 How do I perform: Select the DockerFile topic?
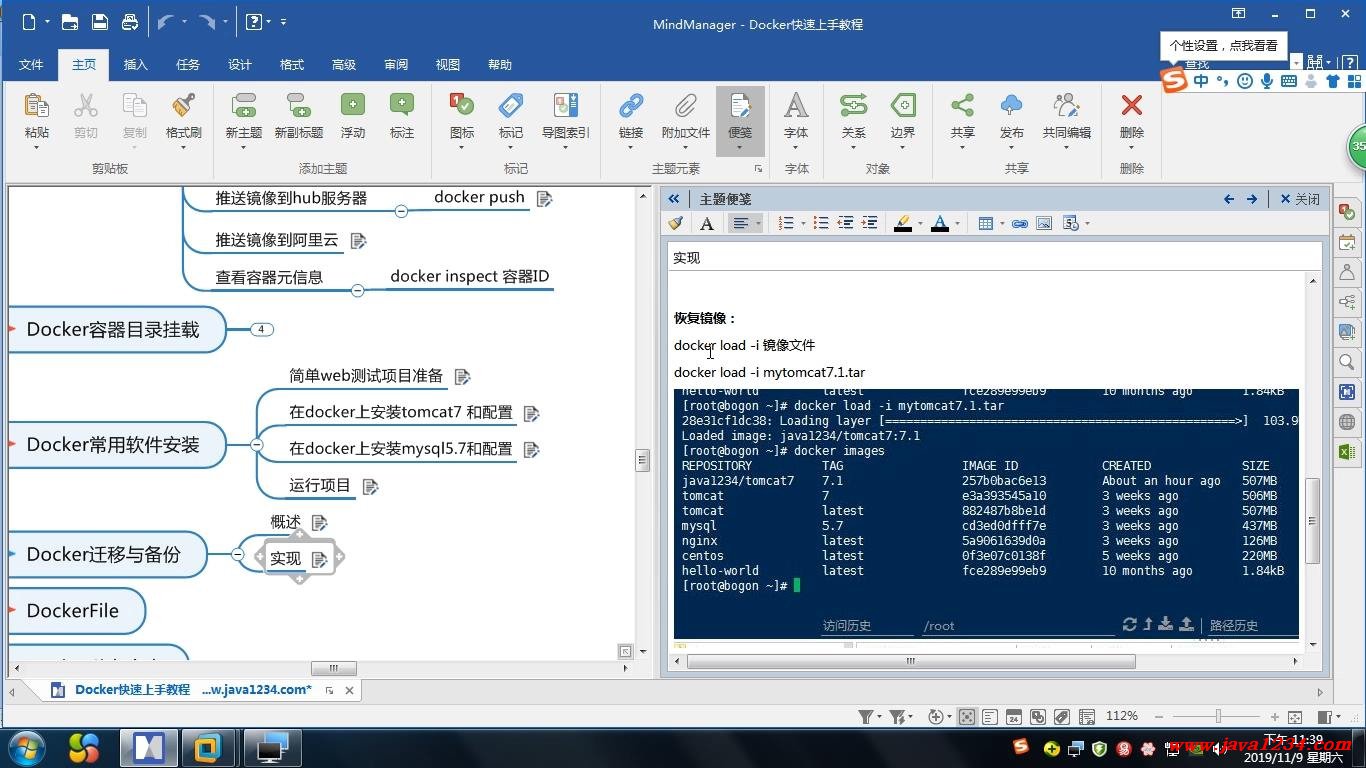coord(73,611)
